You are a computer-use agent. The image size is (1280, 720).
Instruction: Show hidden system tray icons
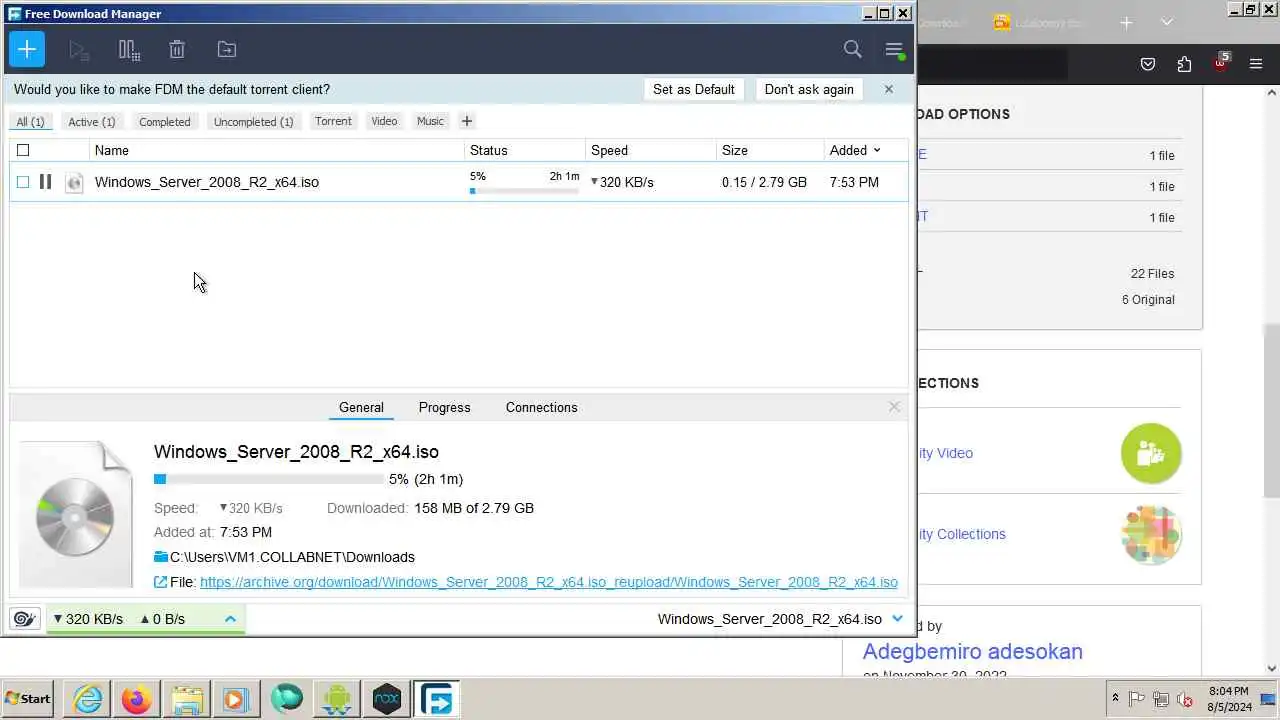(1115, 699)
